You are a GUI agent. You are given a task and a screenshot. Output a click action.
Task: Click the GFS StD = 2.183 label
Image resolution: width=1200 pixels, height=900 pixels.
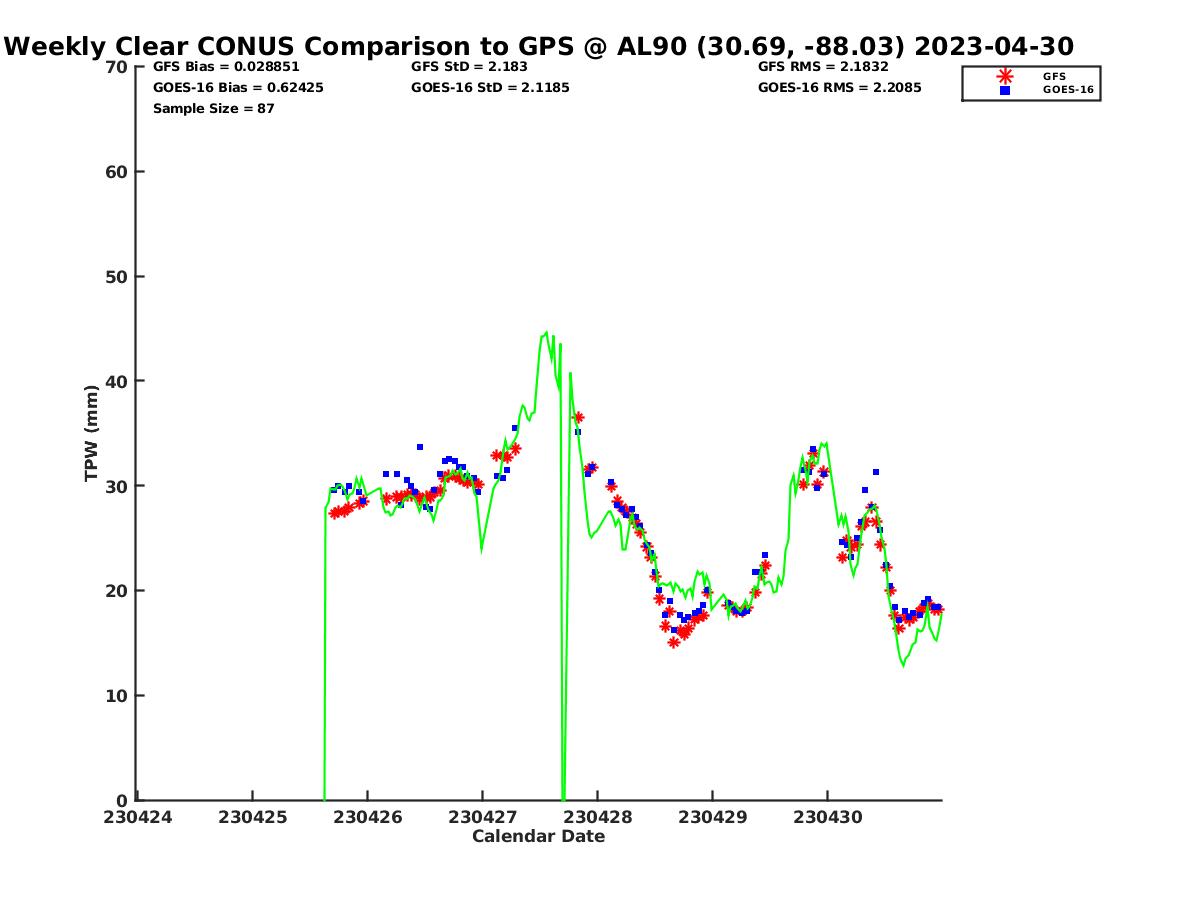click(x=469, y=67)
